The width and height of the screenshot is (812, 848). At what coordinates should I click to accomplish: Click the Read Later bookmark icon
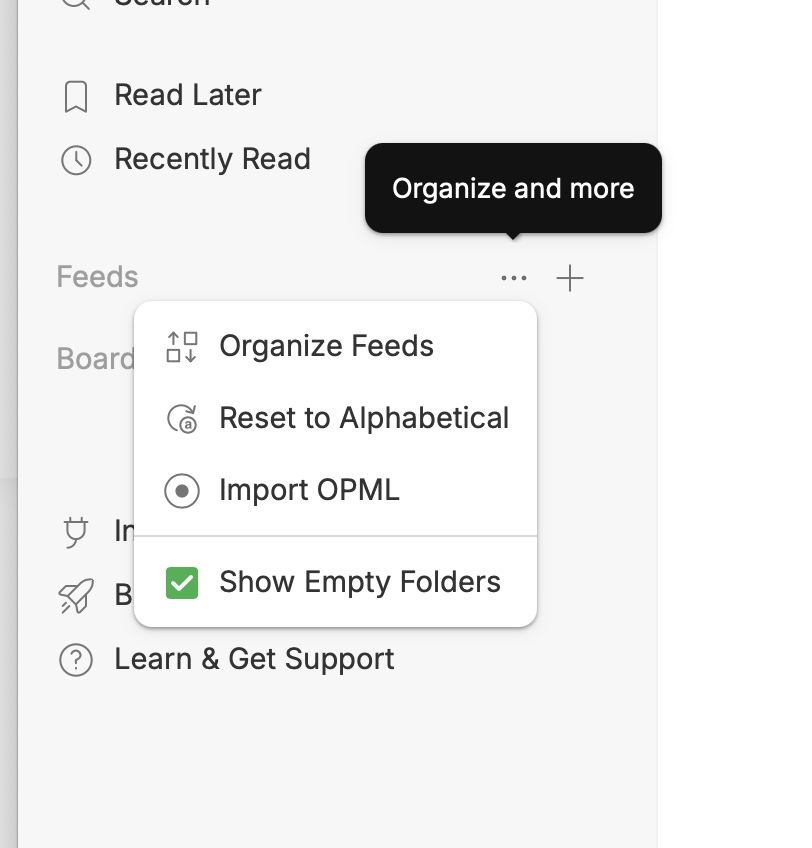point(76,97)
